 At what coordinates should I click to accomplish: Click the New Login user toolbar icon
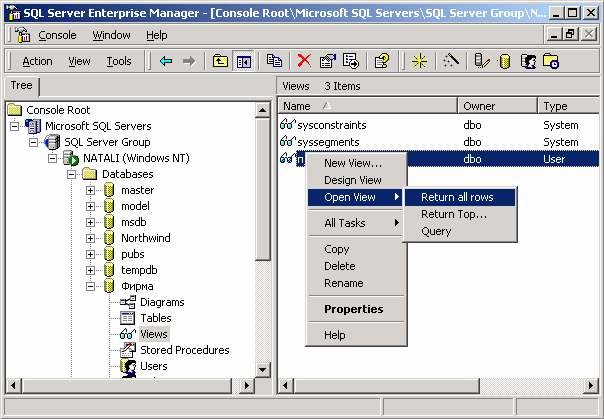[x=528, y=61]
